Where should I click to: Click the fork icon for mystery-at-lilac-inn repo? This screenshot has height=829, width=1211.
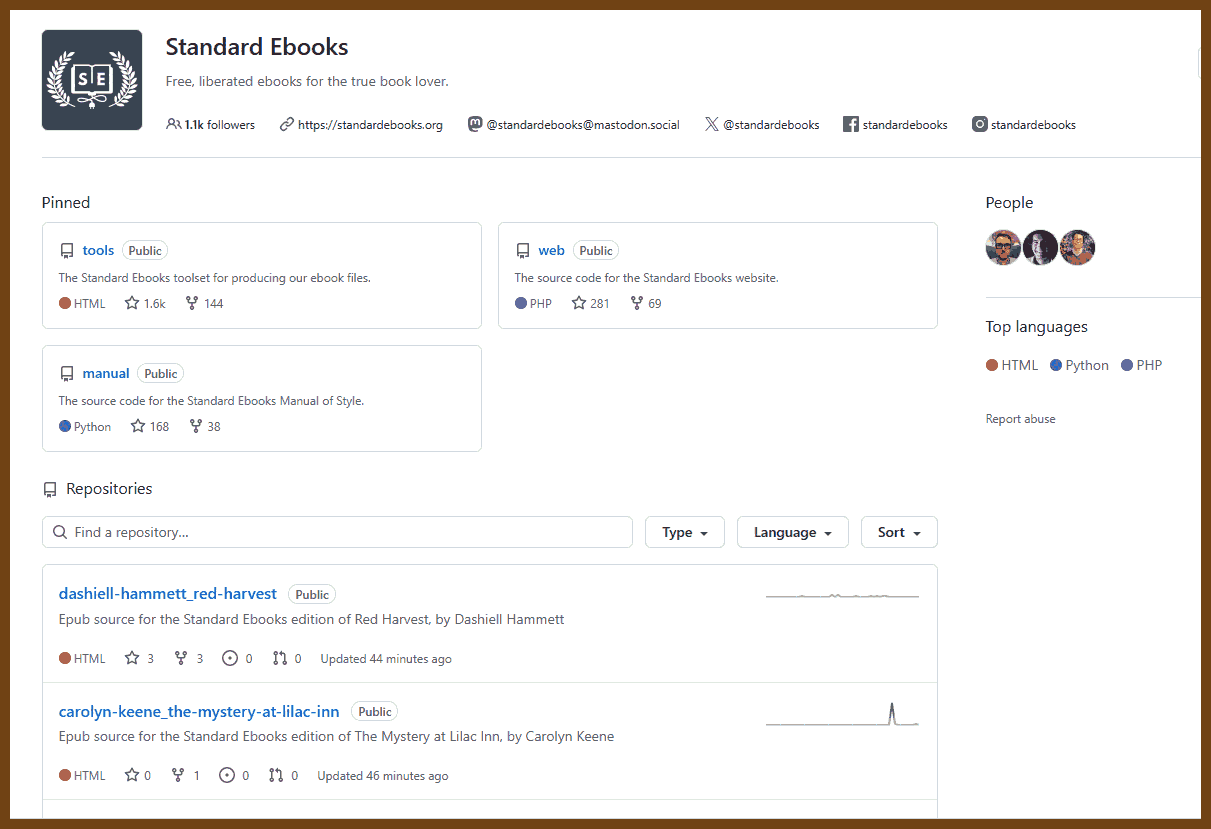(x=178, y=775)
